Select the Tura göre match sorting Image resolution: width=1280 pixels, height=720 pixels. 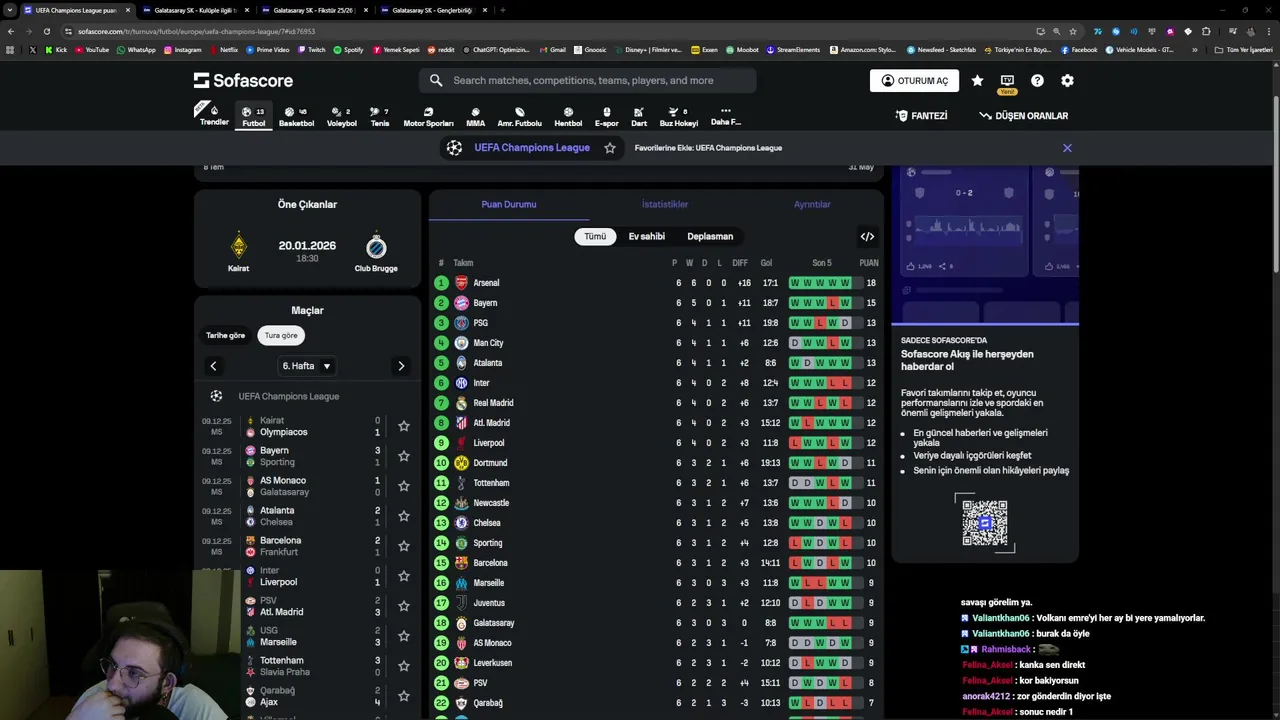pos(281,336)
